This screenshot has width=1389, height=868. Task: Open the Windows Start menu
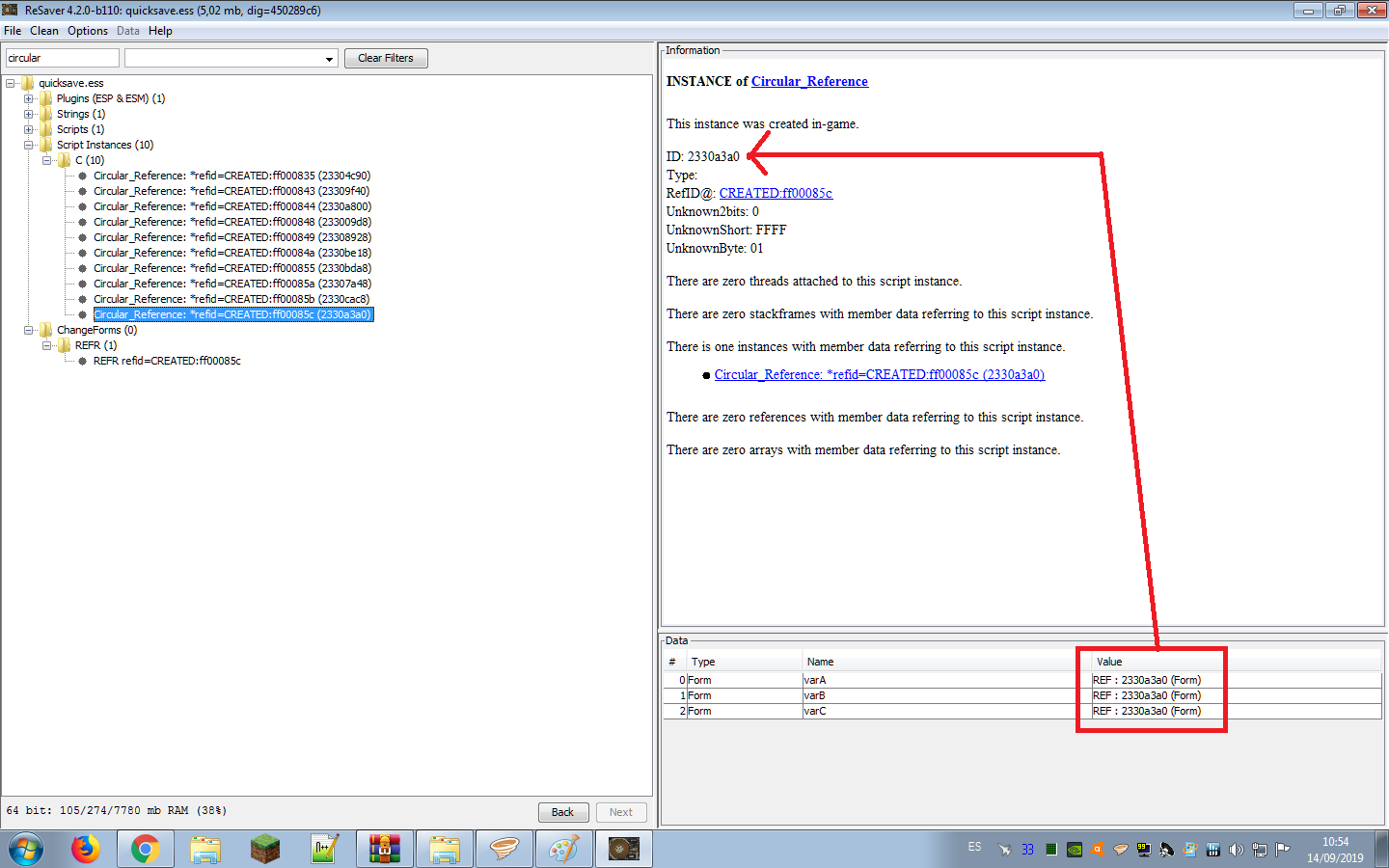click(x=26, y=850)
